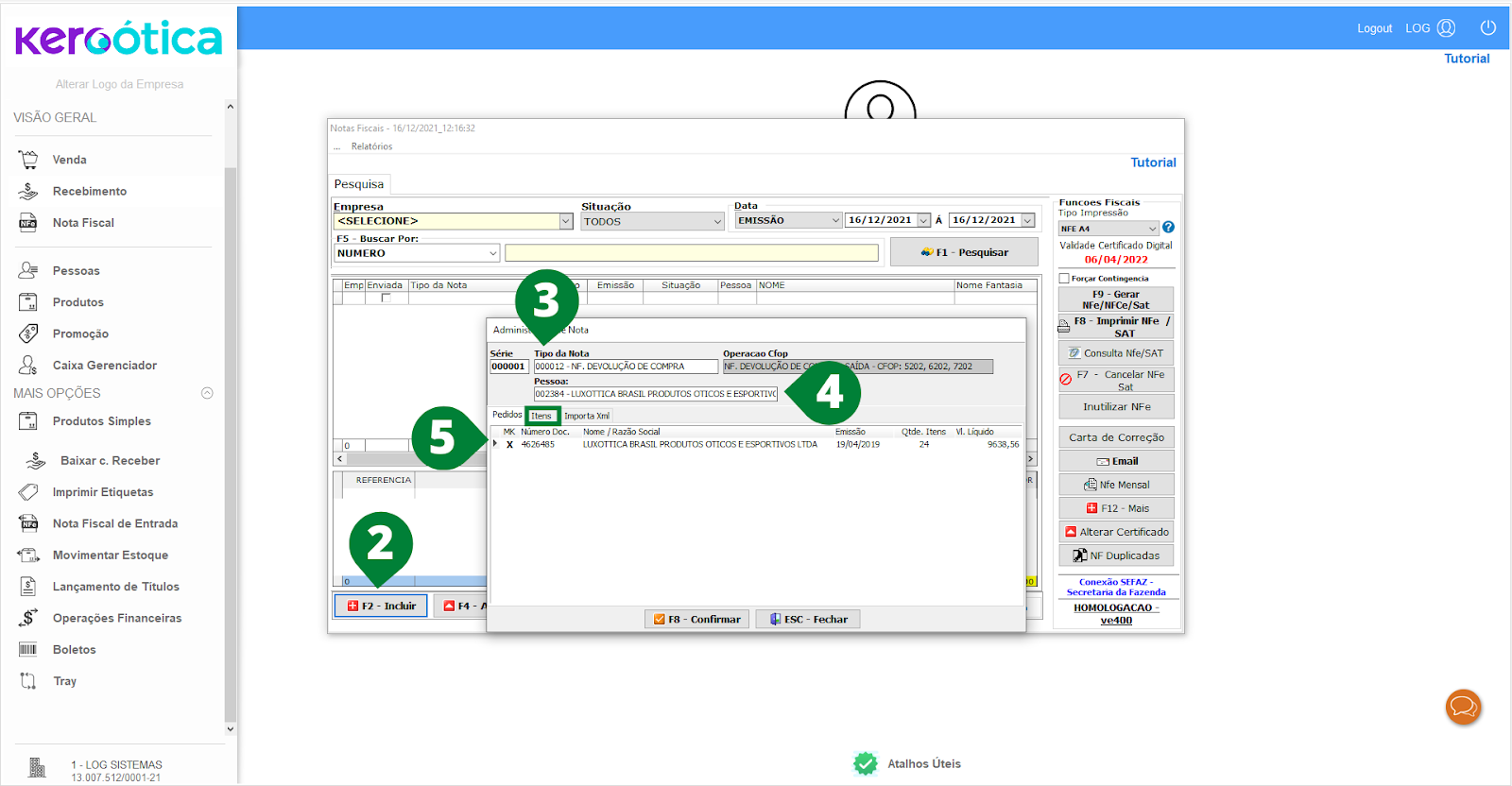1512x786 pixels.
Task: Click the blue help icon beside NFE A4
Action: pos(1169,228)
